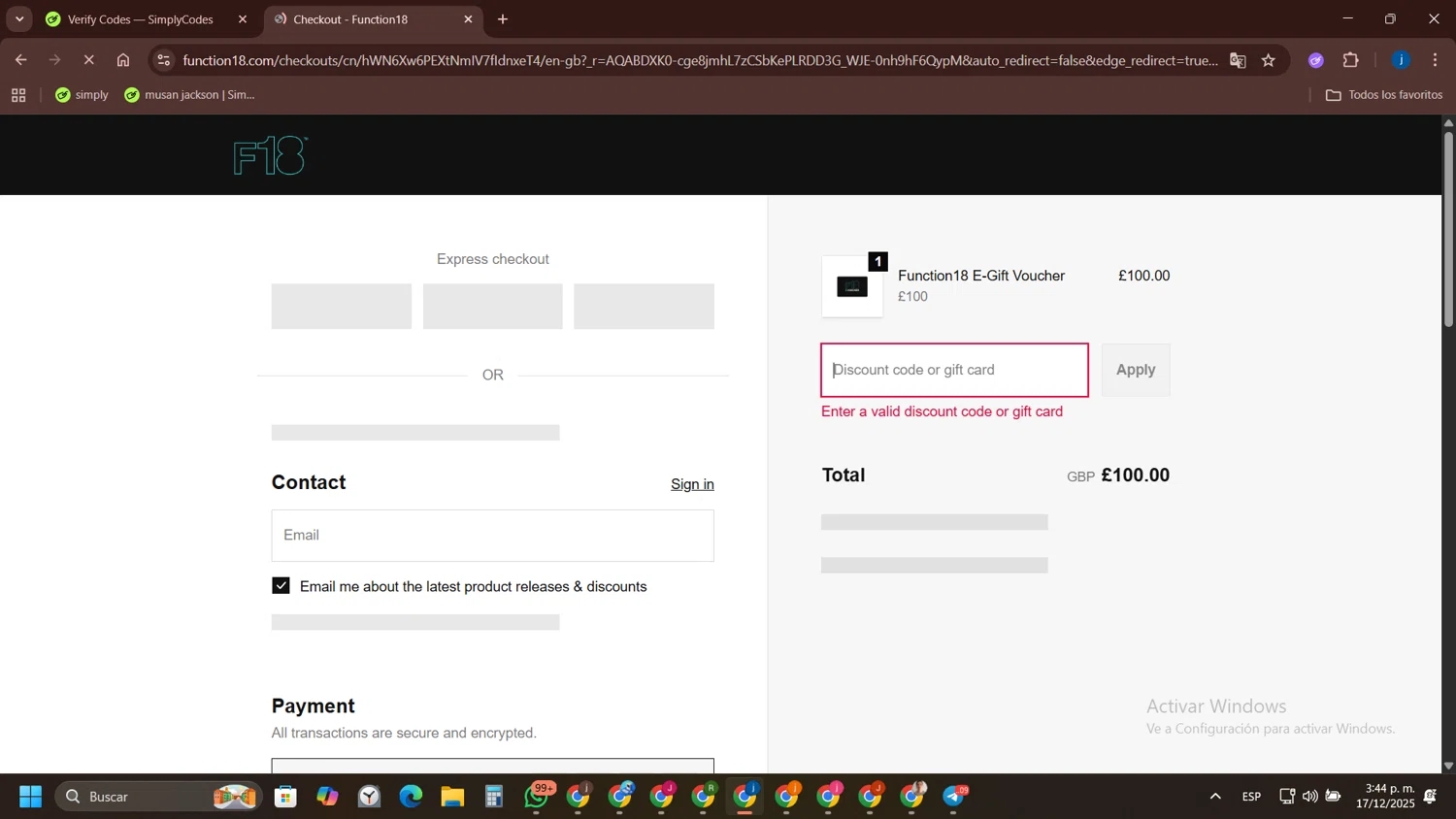This screenshot has height=819, width=1456.
Task: Open the Calculator from the taskbar
Action: pyautogui.click(x=494, y=797)
